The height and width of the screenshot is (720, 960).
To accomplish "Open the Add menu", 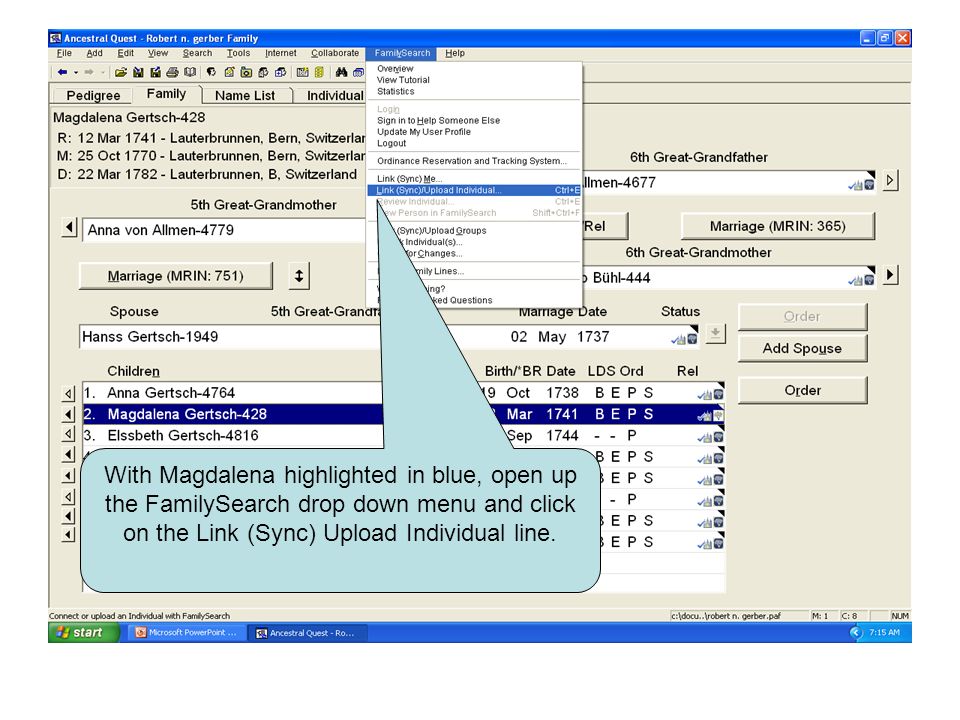I will [x=94, y=53].
